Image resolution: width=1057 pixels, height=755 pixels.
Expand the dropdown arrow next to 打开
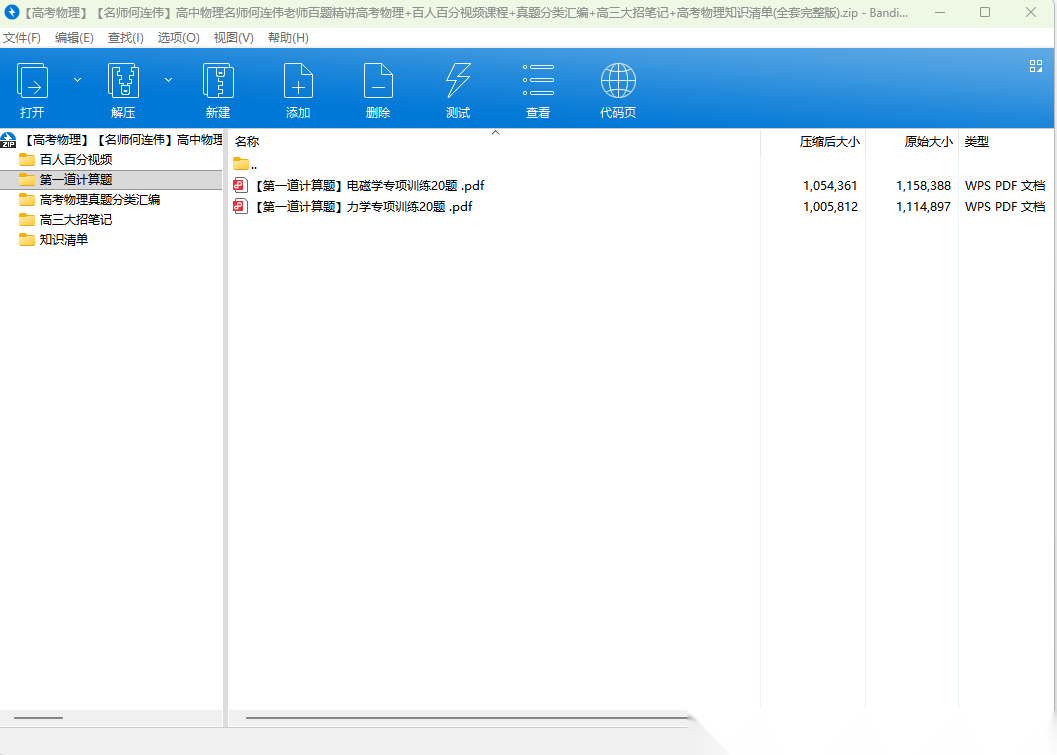click(77, 79)
